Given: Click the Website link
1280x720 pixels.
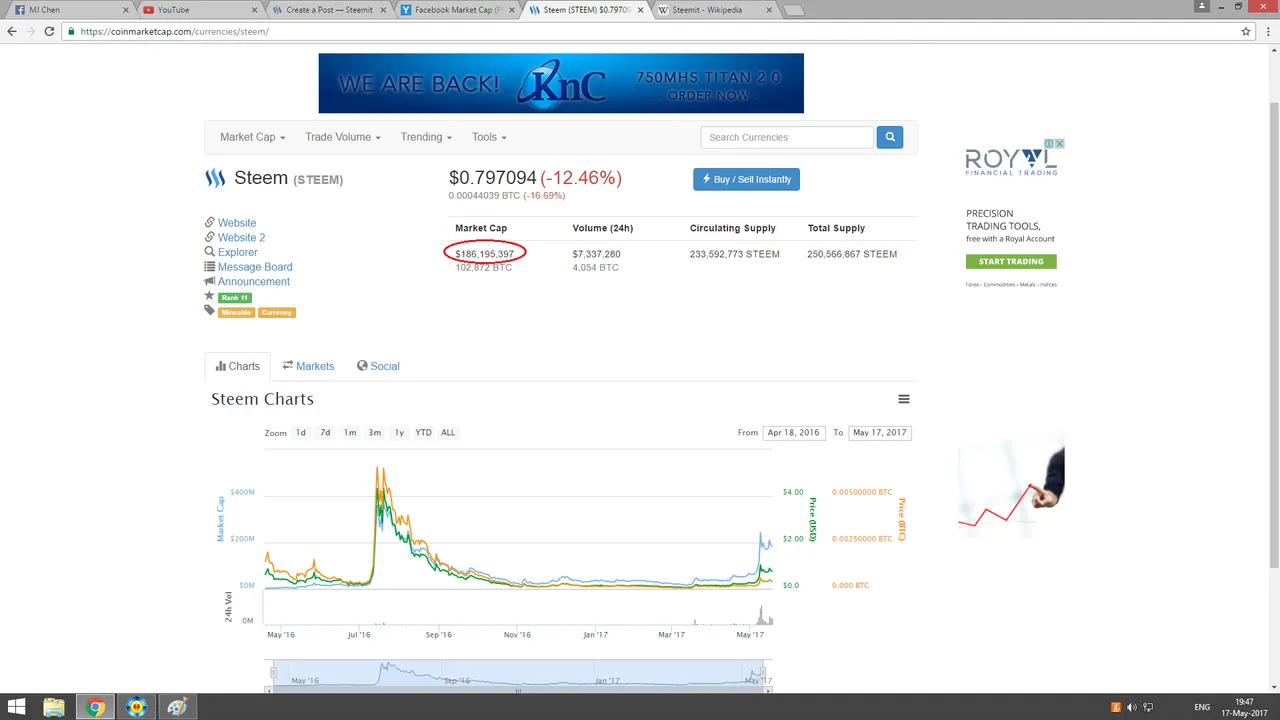Looking at the screenshot, I should tap(237, 223).
